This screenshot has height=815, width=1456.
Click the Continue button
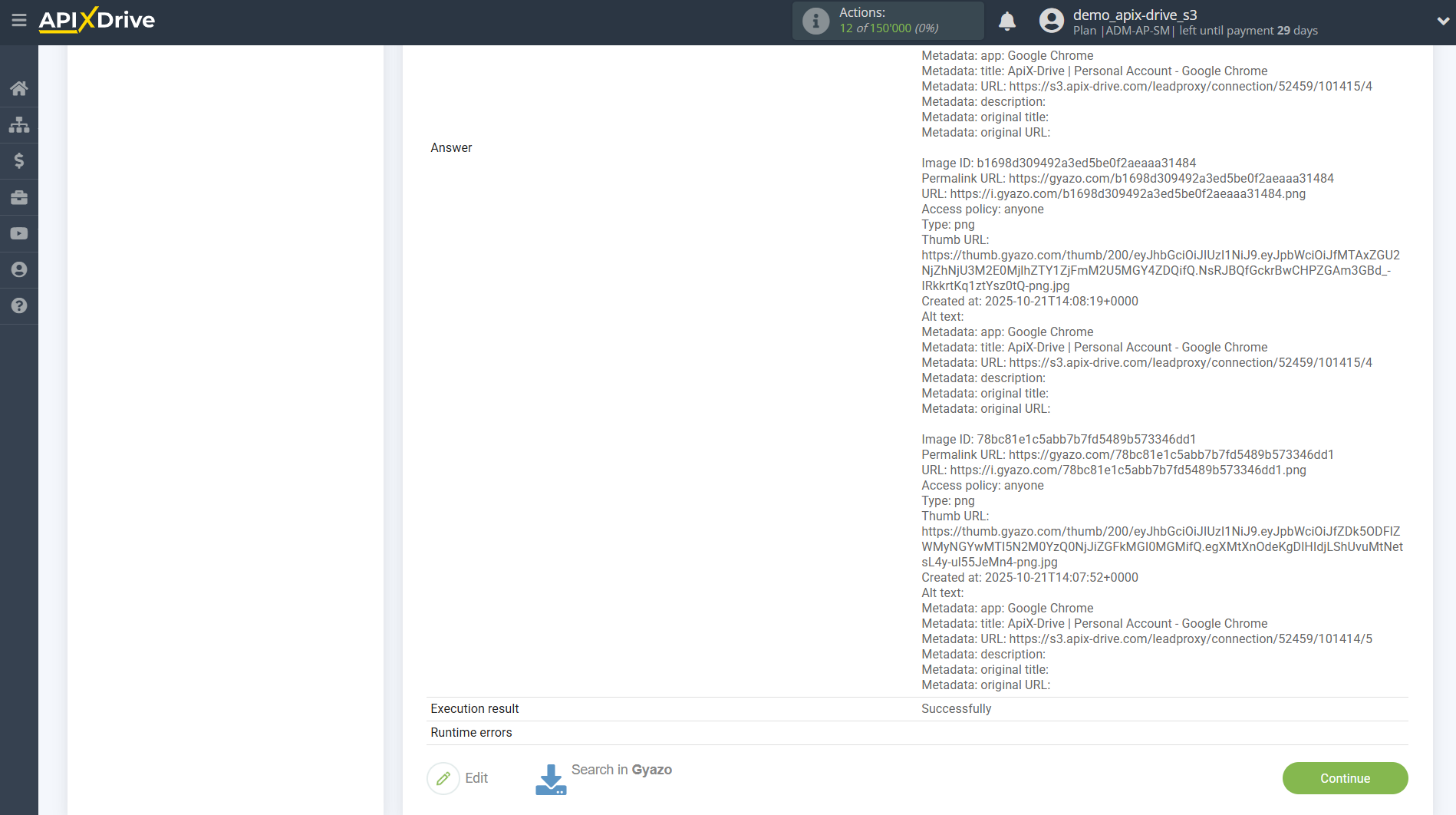(x=1345, y=778)
